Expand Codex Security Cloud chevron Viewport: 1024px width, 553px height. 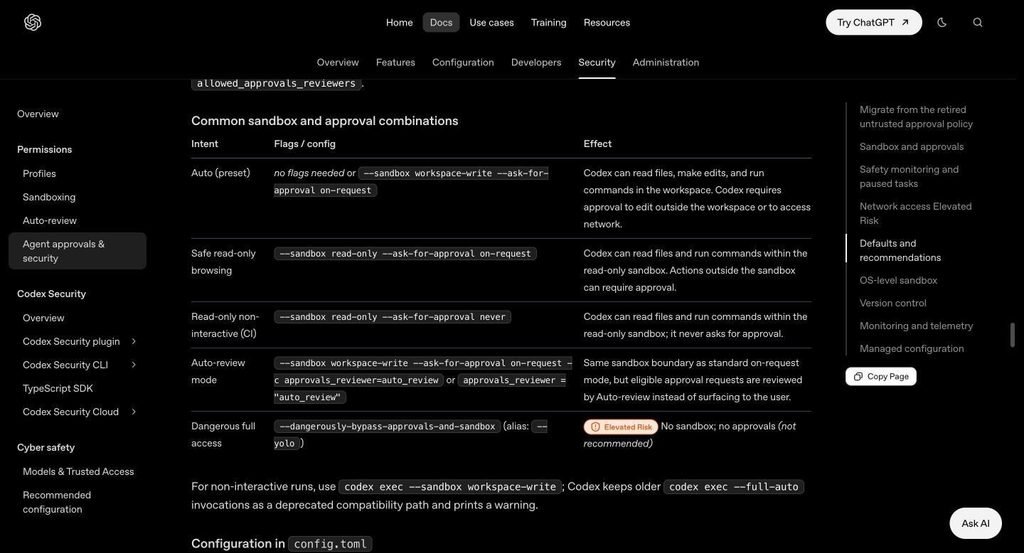(x=134, y=411)
